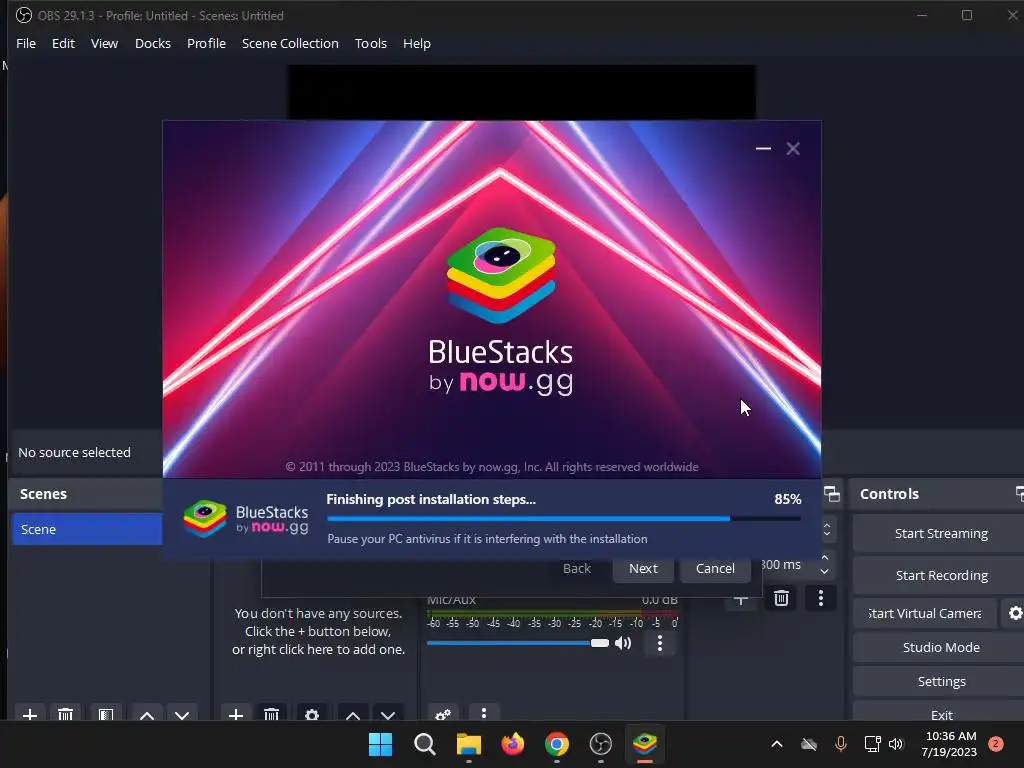This screenshot has height=768, width=1024.
Task: Remove configurable transition with trash icon
Action: (781, 598)
